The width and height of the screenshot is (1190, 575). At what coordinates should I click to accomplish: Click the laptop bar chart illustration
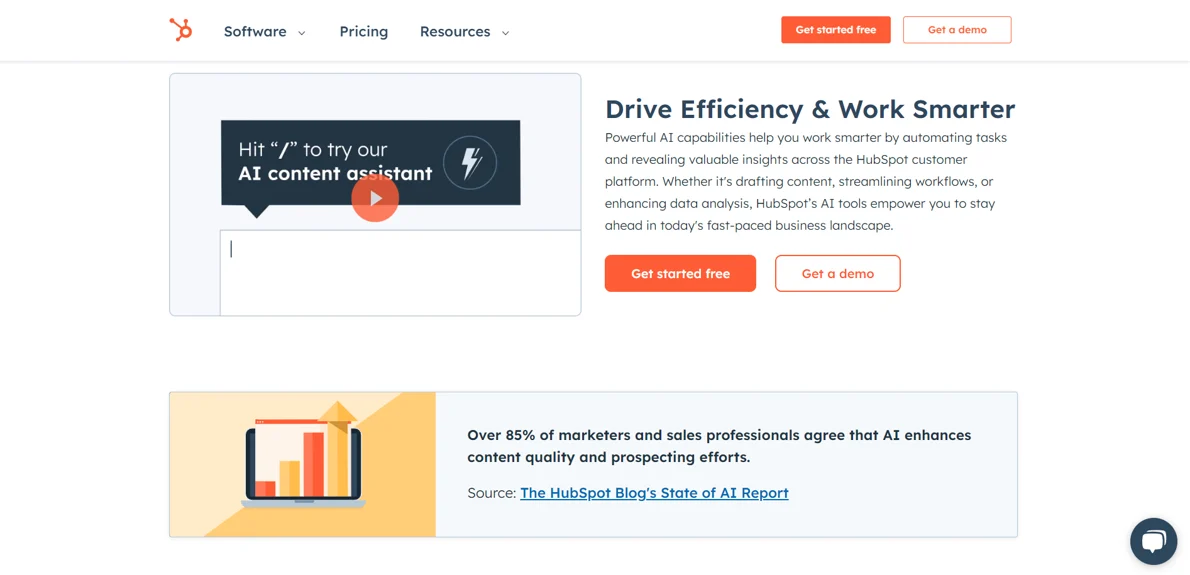[x=303, y=455]
